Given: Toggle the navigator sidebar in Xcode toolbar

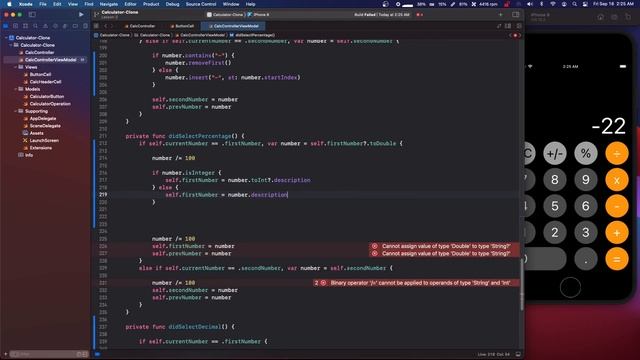Looking at the screenshot, I should (x=32, y=14).
